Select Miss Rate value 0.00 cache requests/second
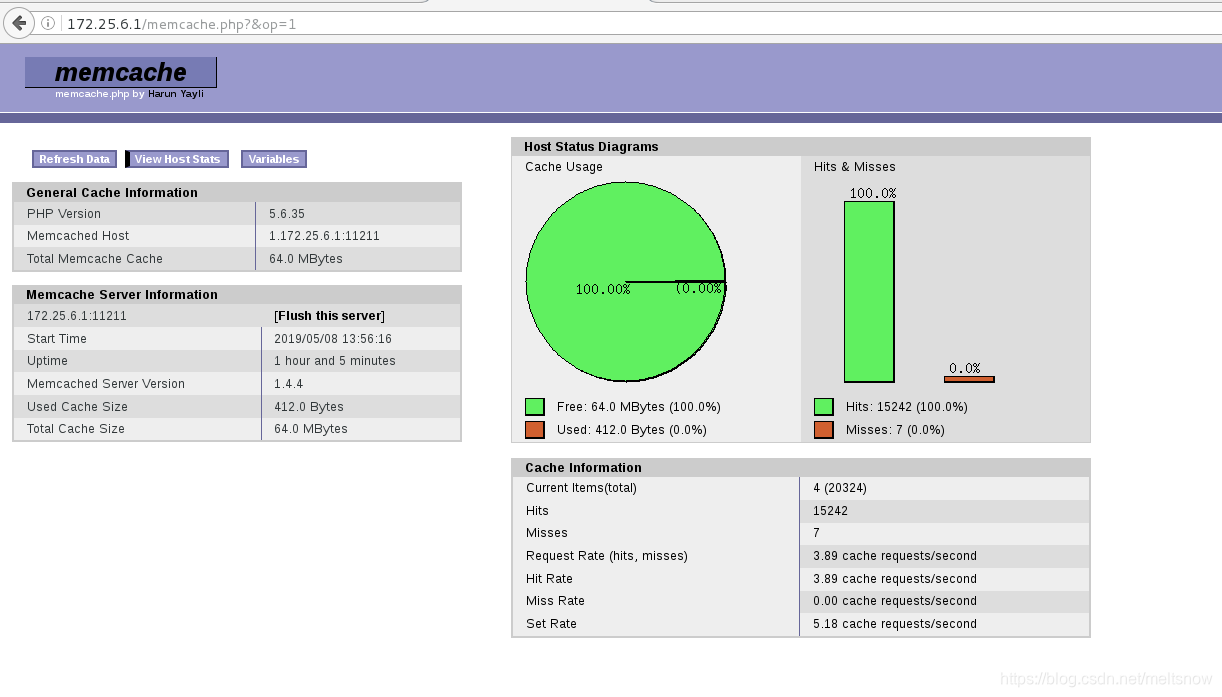1222x697 pixels. coord(895,601)
